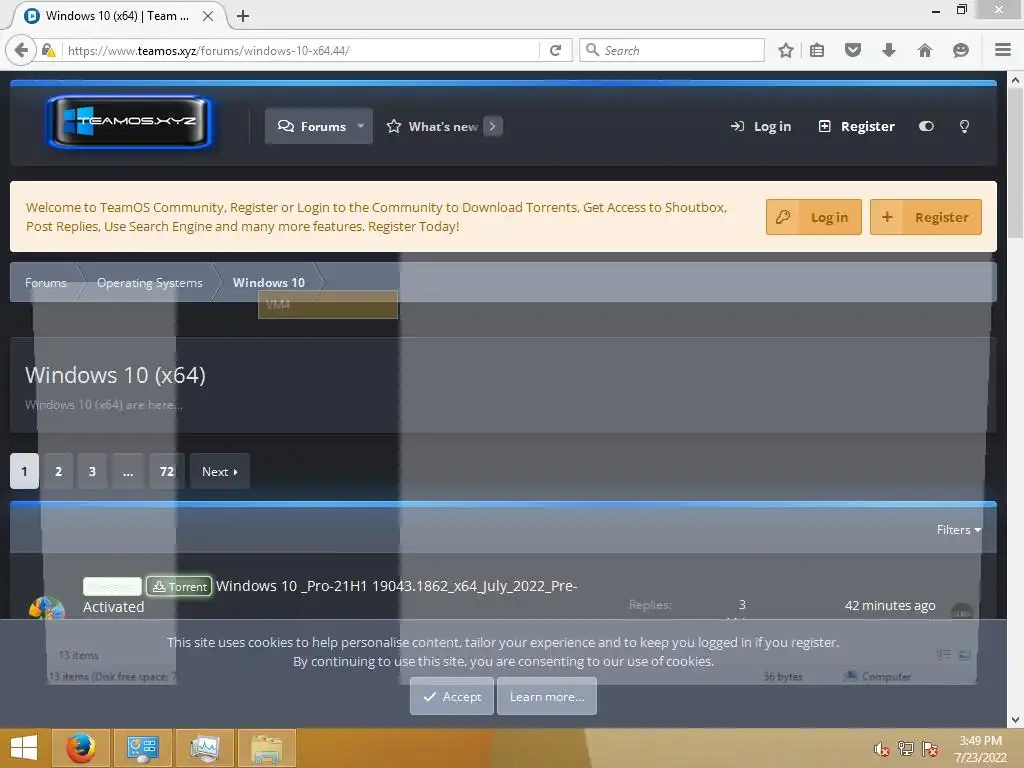Go to Firefox home page icon
1024x768 pixels.
(x=925, y=50)
